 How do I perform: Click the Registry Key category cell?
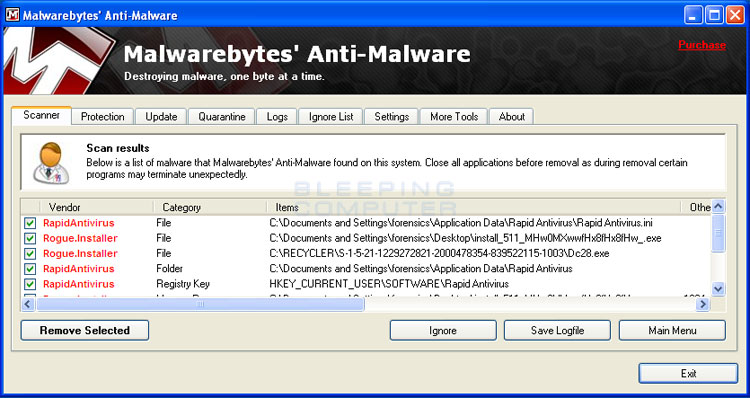[183, 284]
